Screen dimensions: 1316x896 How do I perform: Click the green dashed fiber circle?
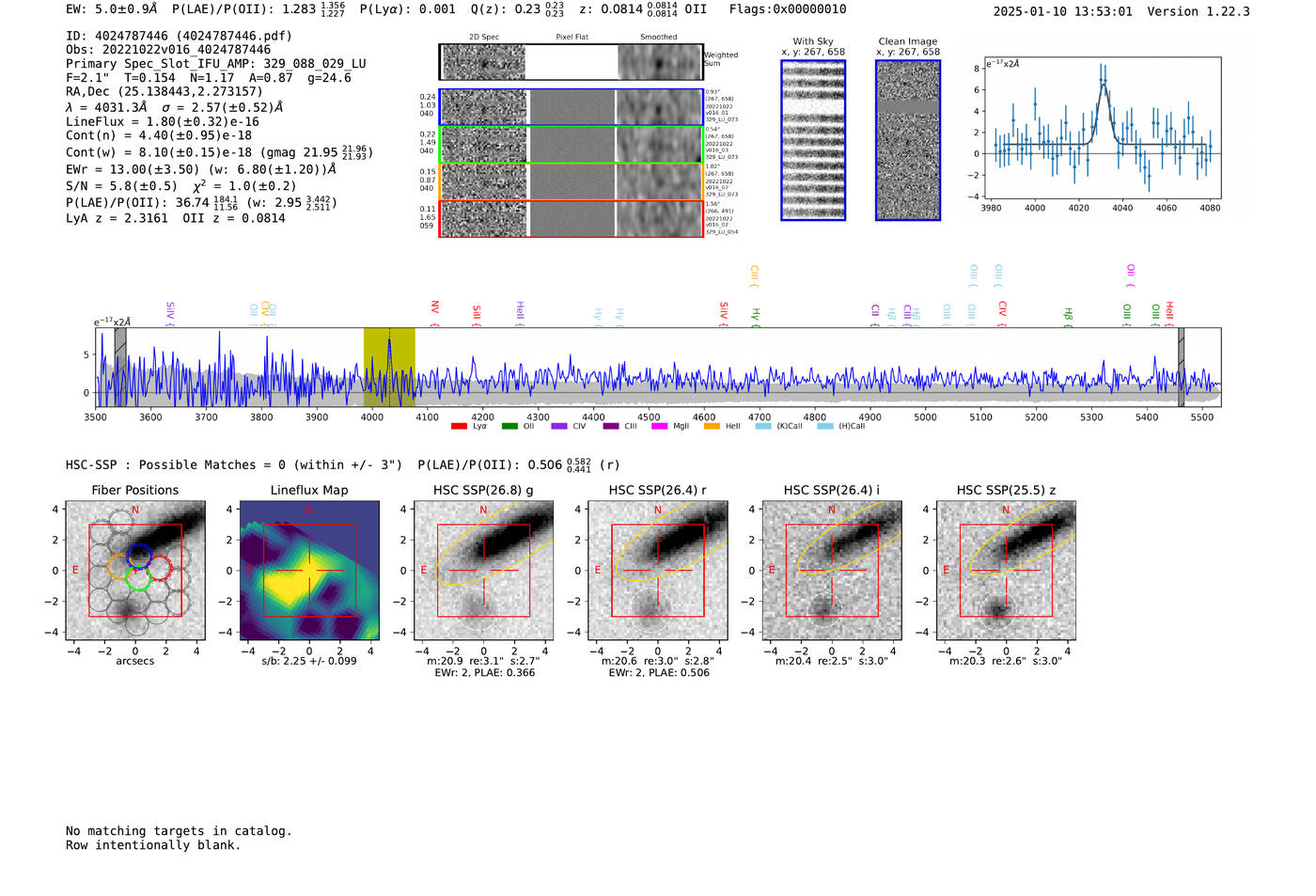(x=138, y=579)
